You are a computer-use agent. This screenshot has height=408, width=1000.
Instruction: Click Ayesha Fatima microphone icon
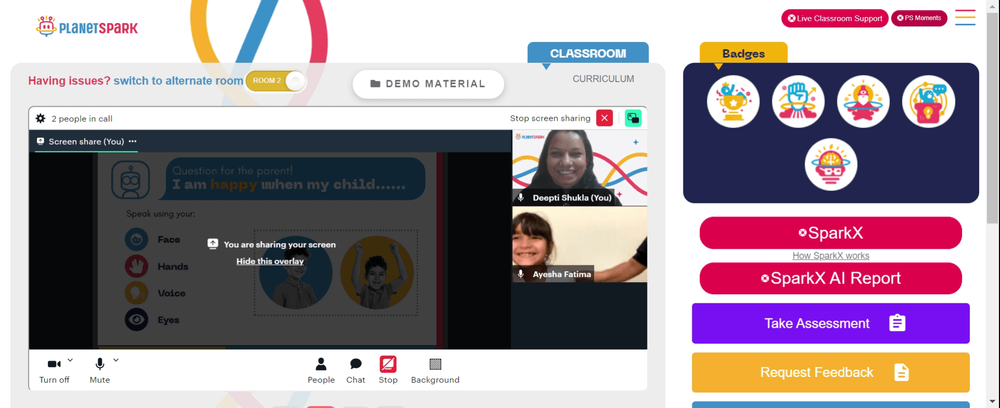(x=521, y=274)
